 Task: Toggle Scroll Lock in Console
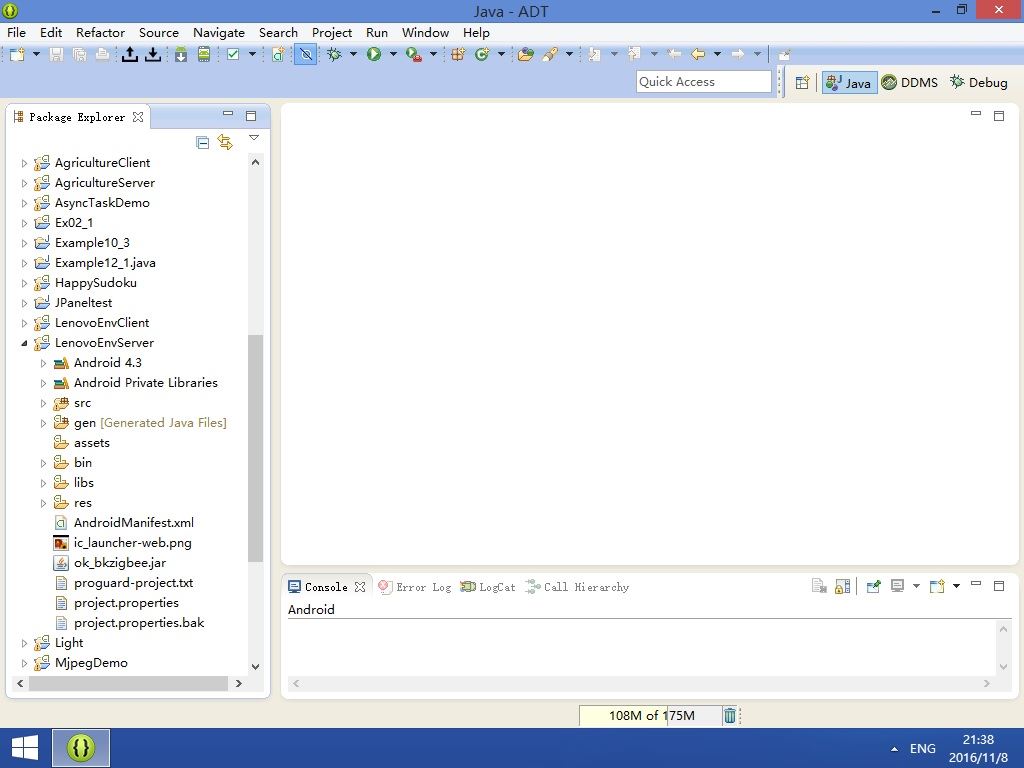[x=842, y=586]
